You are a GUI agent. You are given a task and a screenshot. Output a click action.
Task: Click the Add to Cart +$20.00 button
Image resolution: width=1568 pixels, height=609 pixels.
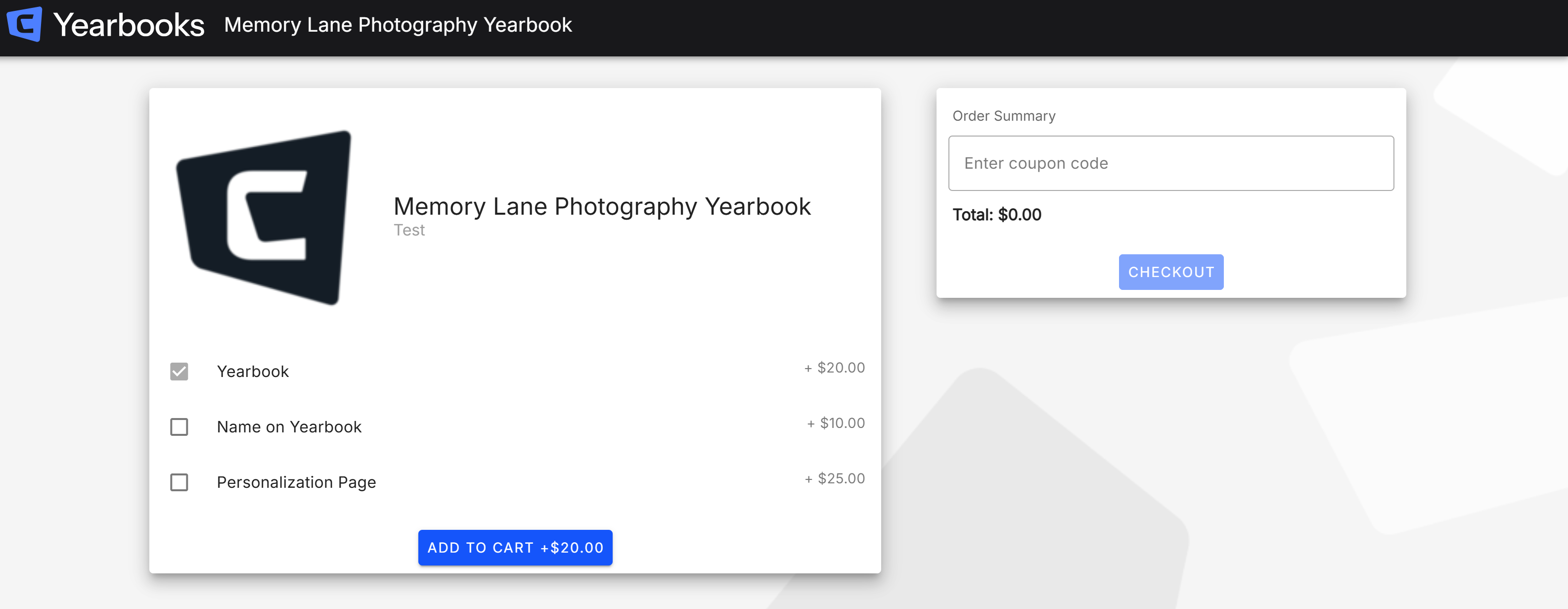515,548
